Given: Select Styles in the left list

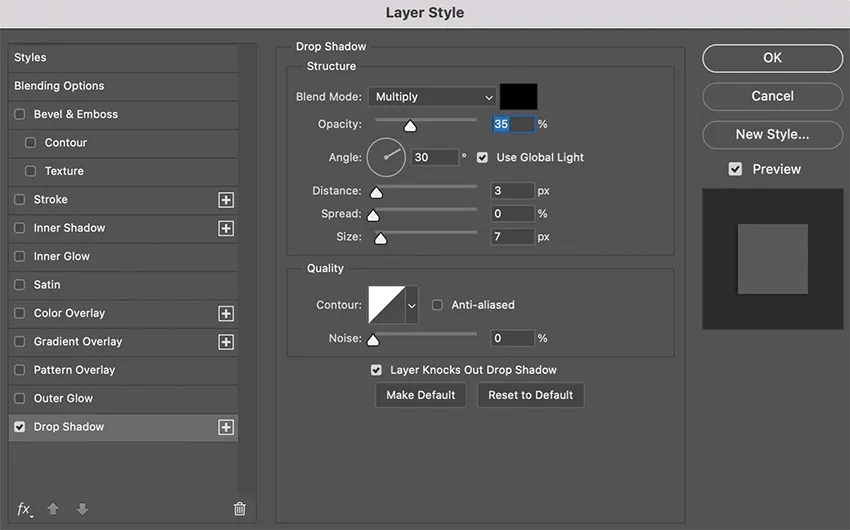Looking at the screenshot, I should click(x=30, y=58).
